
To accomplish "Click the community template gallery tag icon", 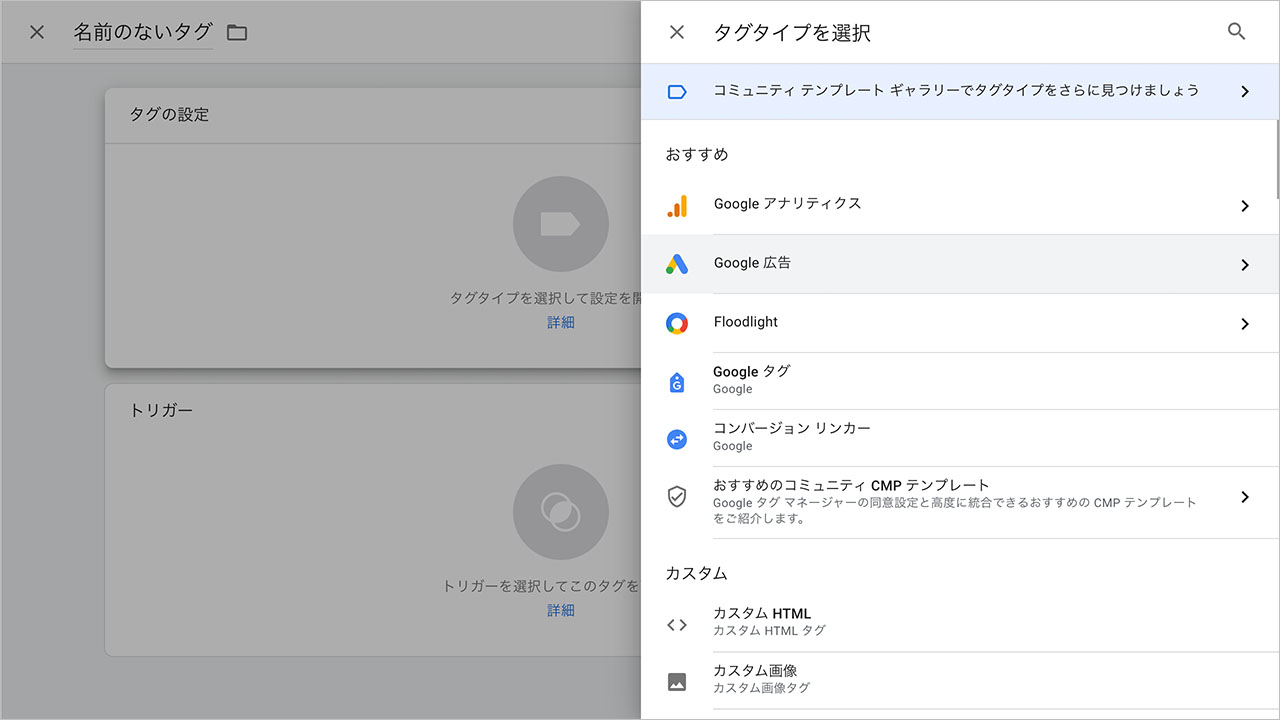I will click(678, 91).
